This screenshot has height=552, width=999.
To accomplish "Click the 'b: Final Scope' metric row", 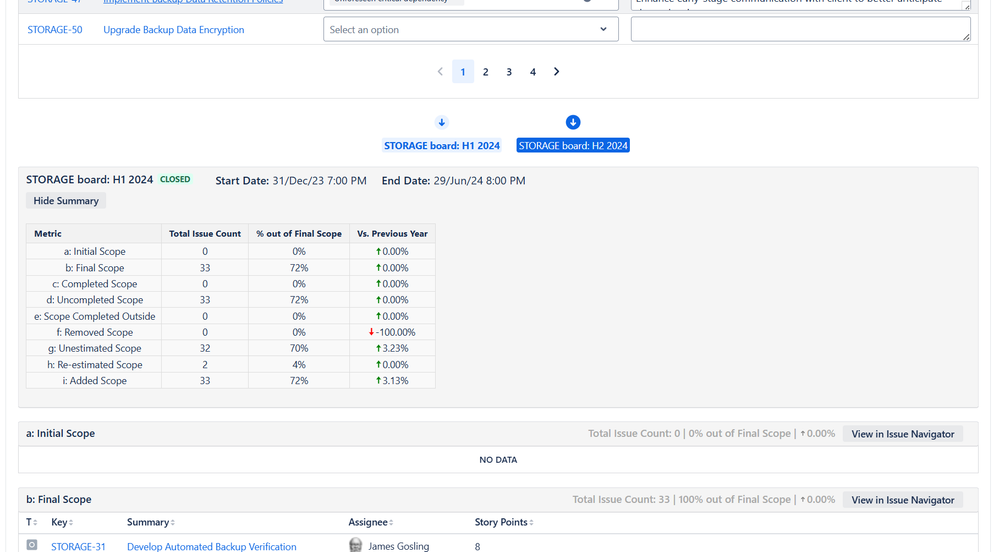I will pyautogui.click(x=231, y=268).
